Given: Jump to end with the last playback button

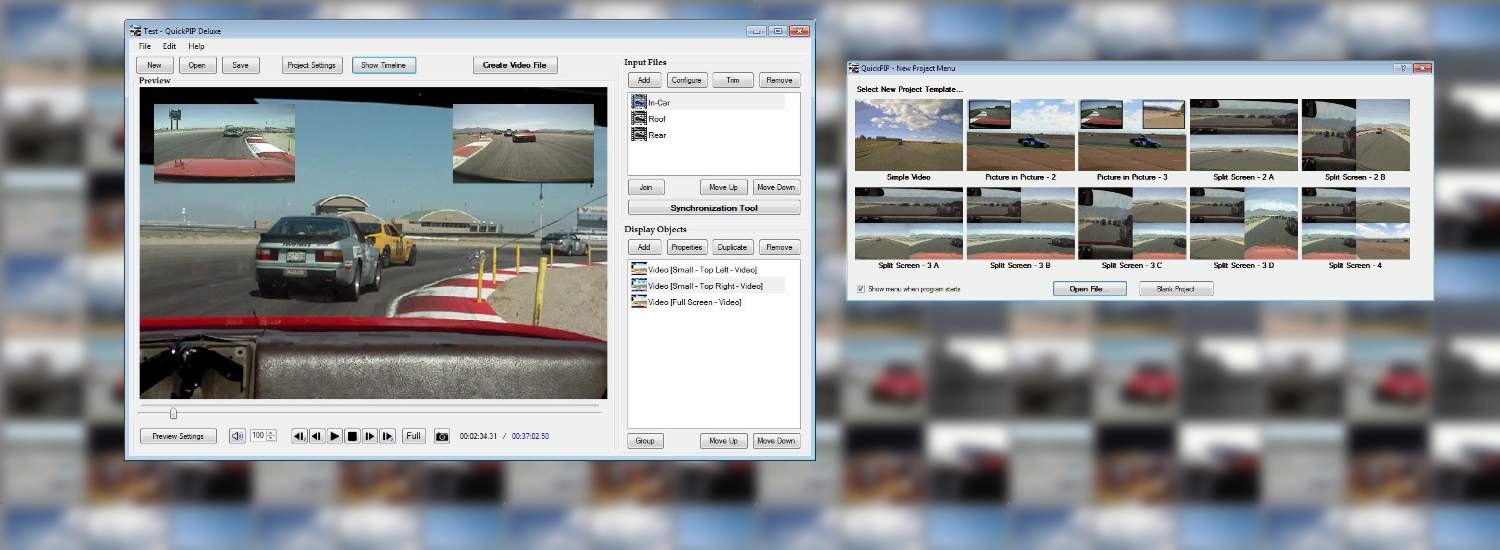Looking at the screenshot, I should pos(387,436).
